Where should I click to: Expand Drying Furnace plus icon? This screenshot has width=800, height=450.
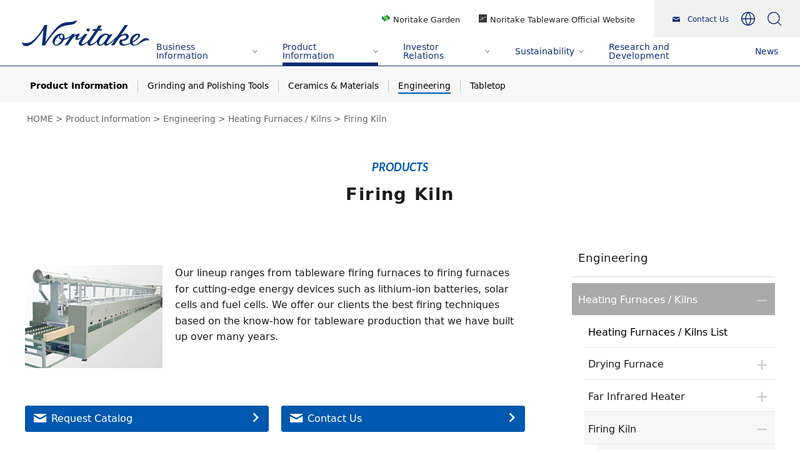tap(762, 365)
